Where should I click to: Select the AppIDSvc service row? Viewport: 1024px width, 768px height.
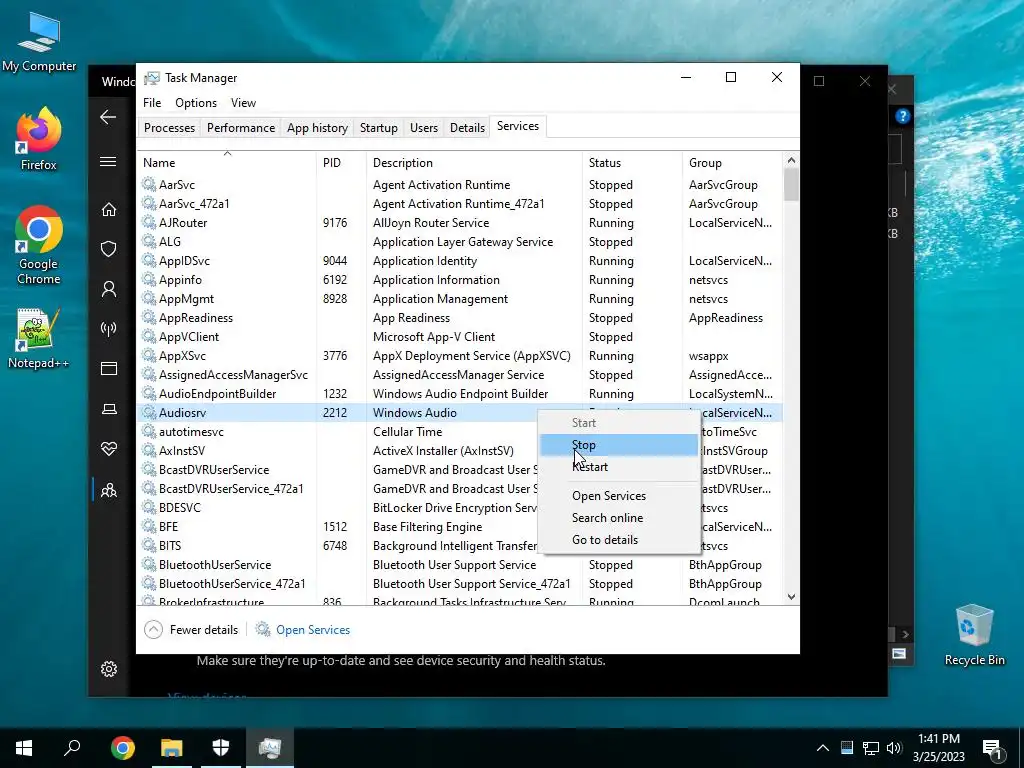coord(460,261)
